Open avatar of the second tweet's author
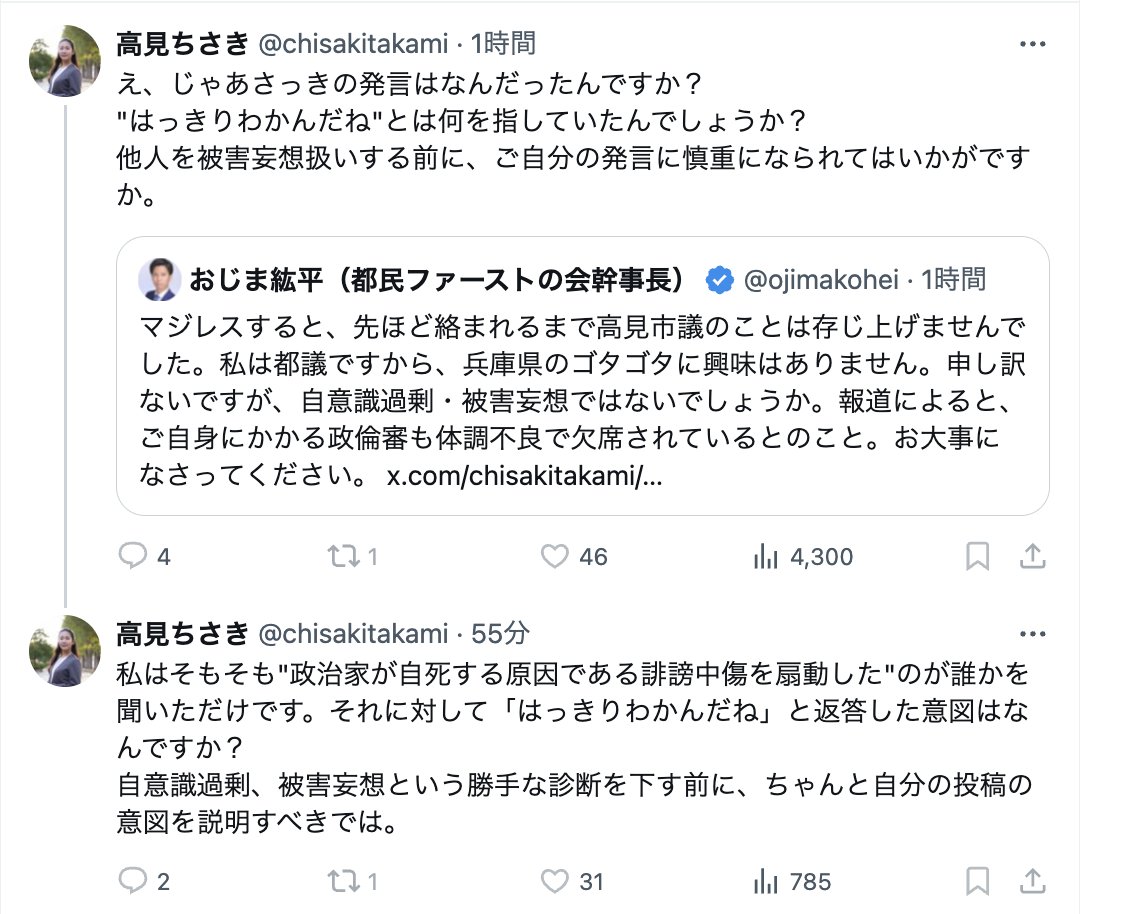This screenshot has width=1132, height=914. tap(66, 651)
